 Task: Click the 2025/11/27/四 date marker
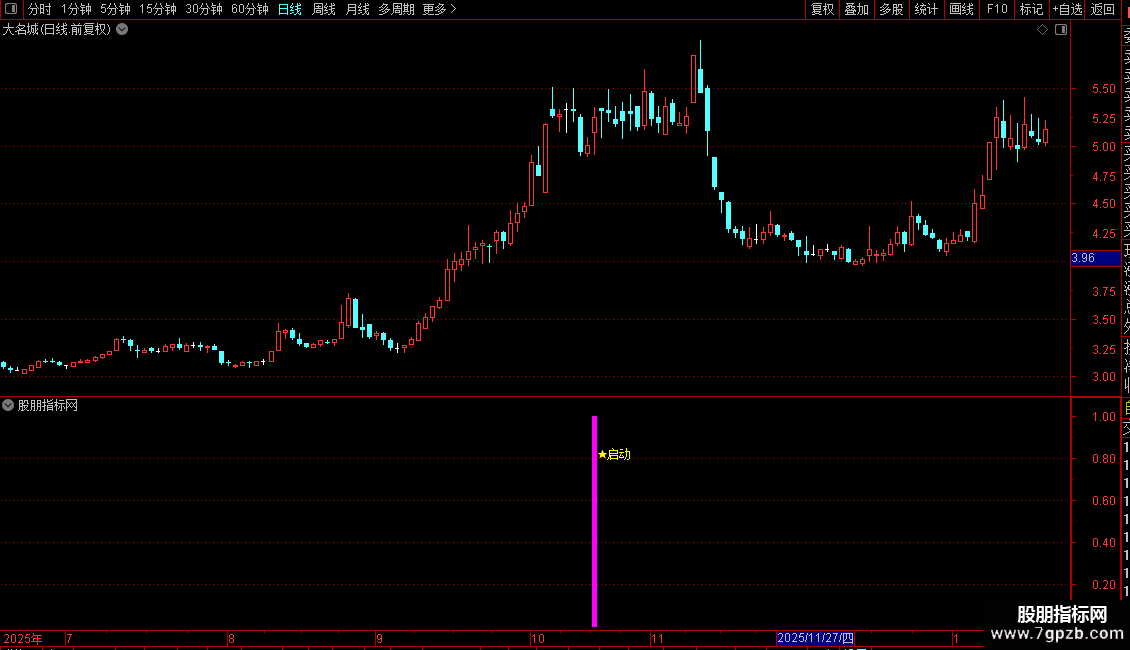pos(815,638)
